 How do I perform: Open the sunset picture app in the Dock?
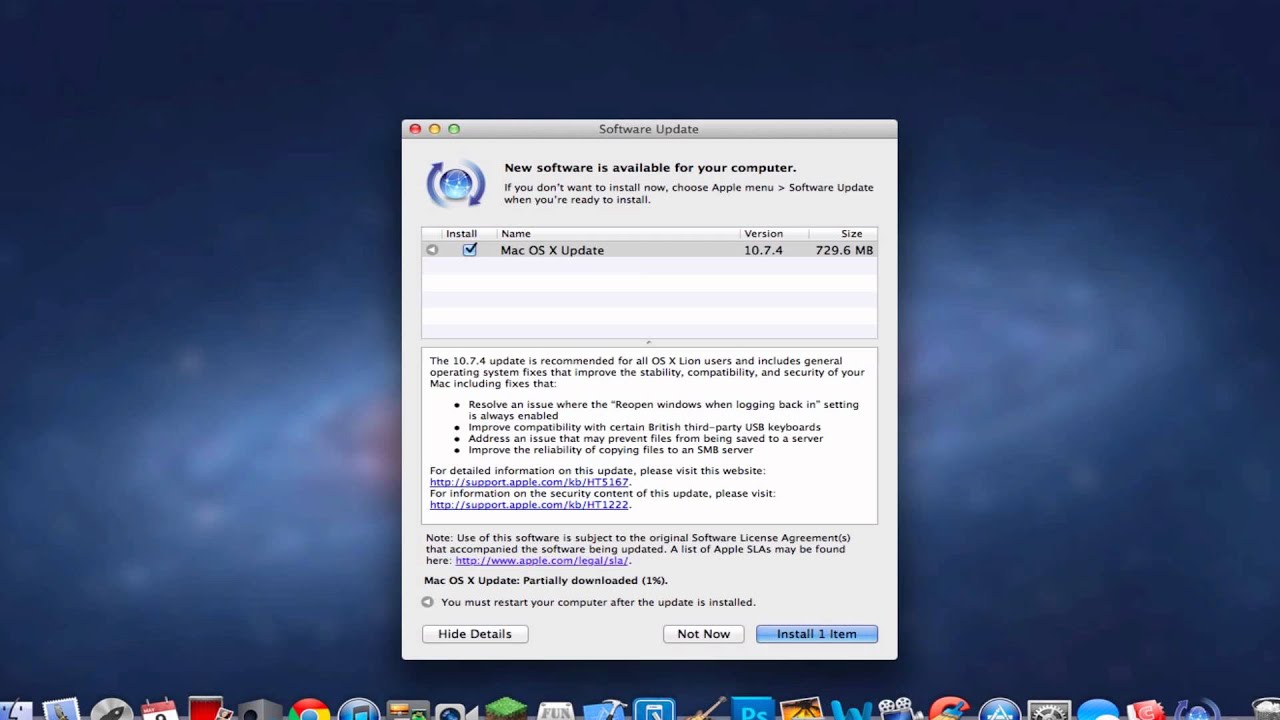802,708
